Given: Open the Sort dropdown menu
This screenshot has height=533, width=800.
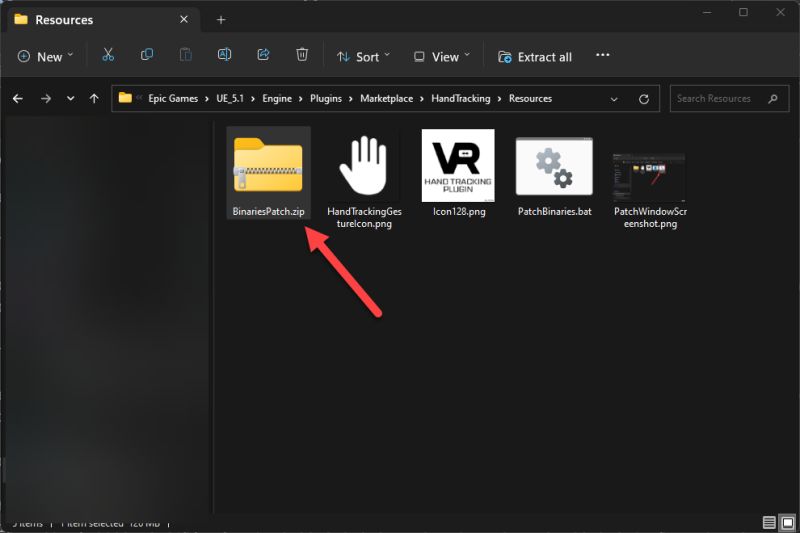Looking at the screenshot, I should coord(363,57).
